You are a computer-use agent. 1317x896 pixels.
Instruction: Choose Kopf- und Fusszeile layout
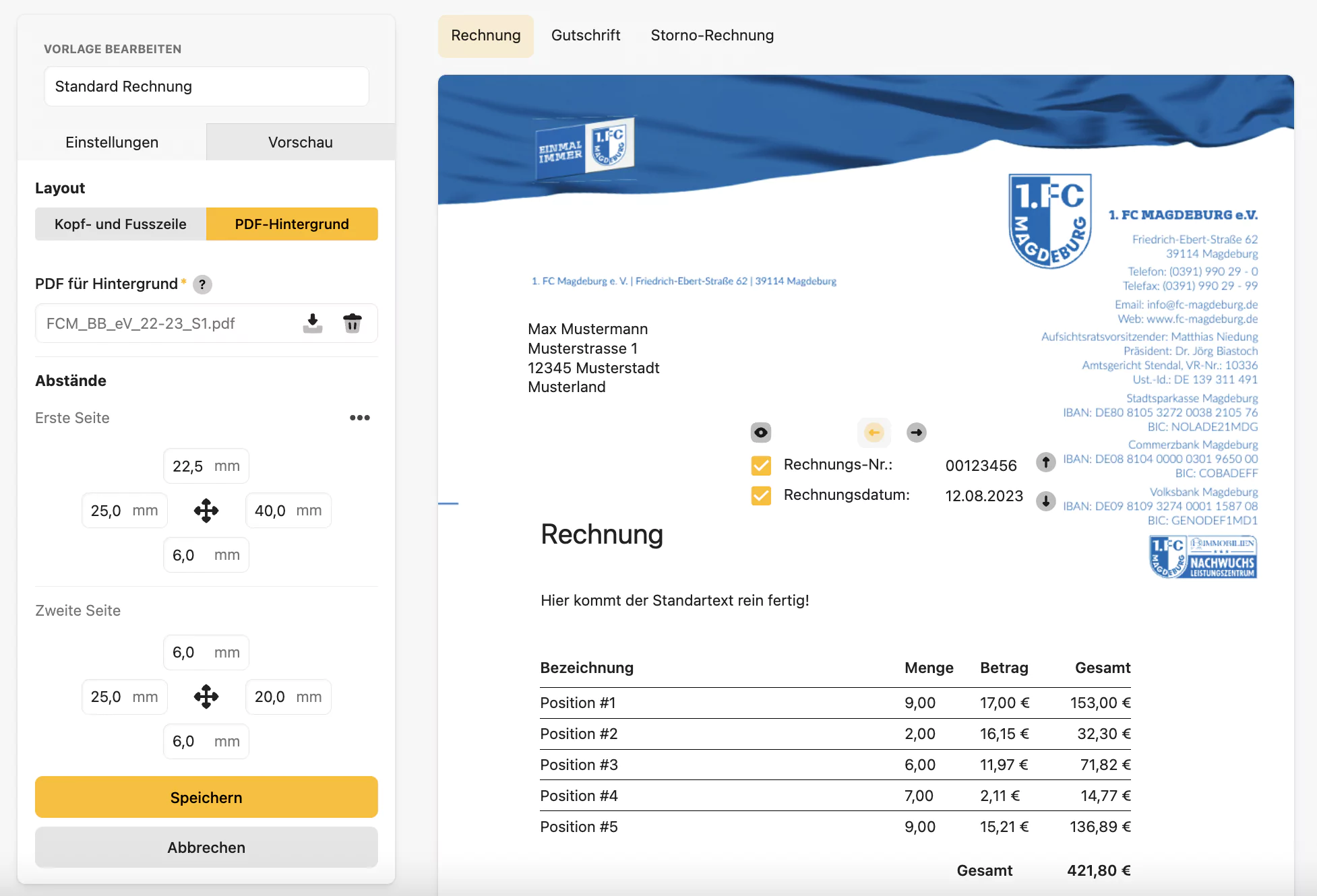tap(121, 224)
